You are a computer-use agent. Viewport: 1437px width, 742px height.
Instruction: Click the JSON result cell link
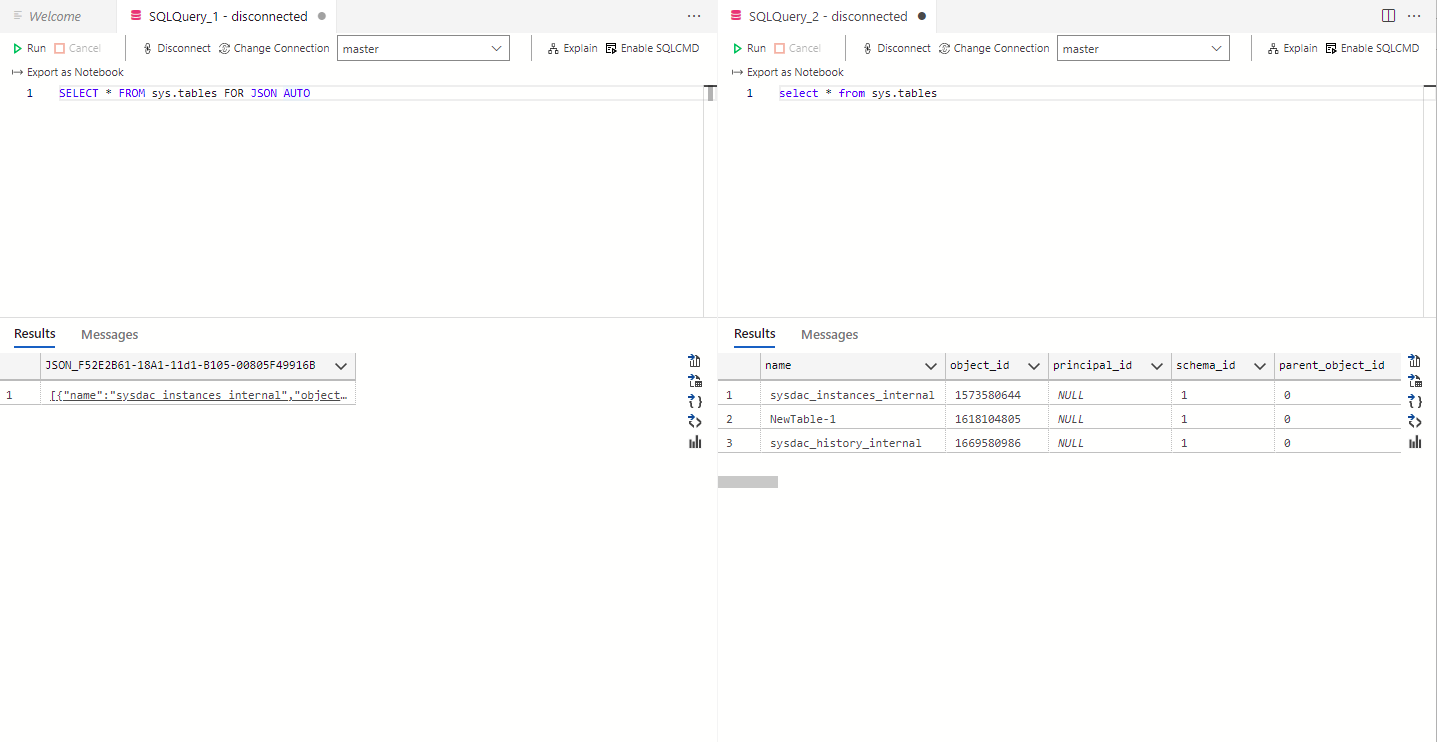[x=198, y=394]
